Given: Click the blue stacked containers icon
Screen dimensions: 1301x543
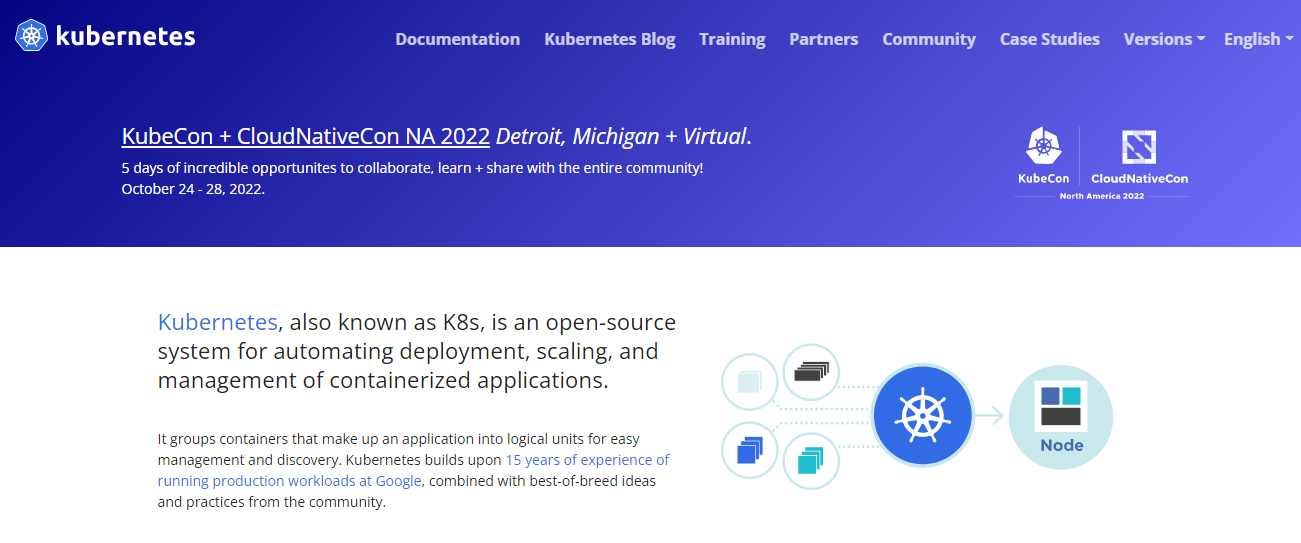Looking at the screenshot, I should click(x=750, y=450).
